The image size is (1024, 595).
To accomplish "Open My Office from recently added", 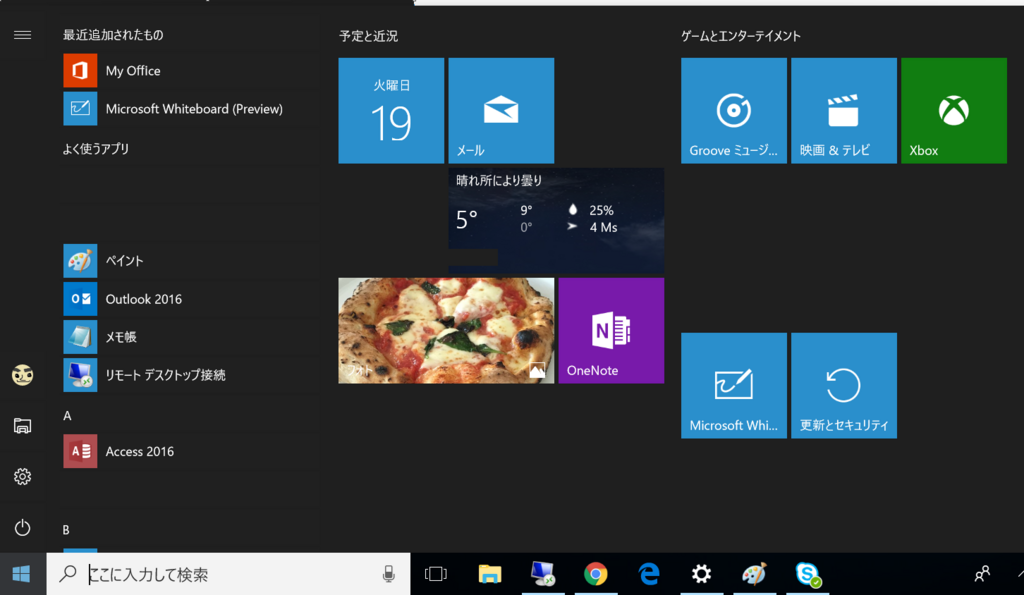I will (191, 71).
